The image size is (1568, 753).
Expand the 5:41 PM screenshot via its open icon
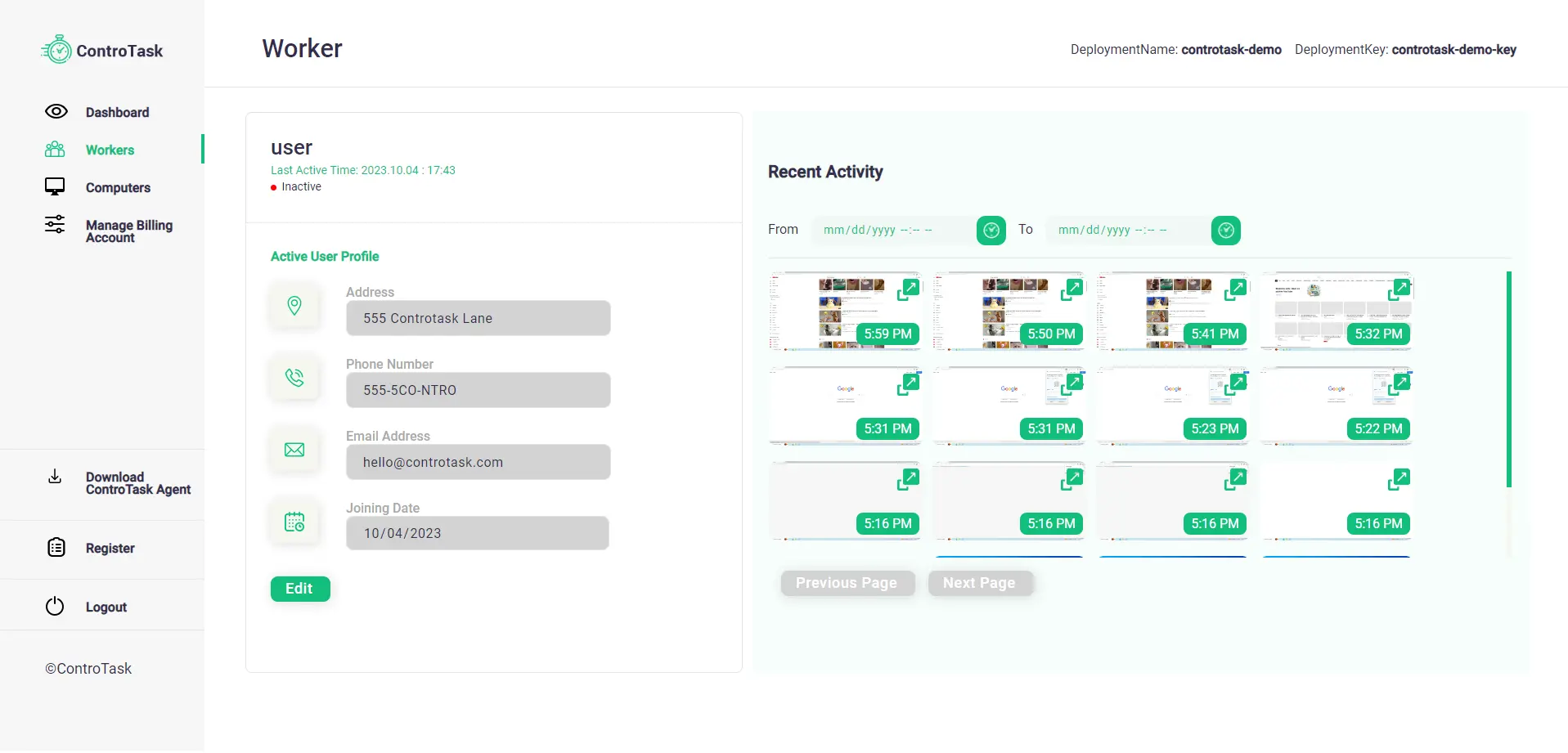pyautogui.click(x=1235, y=289)
